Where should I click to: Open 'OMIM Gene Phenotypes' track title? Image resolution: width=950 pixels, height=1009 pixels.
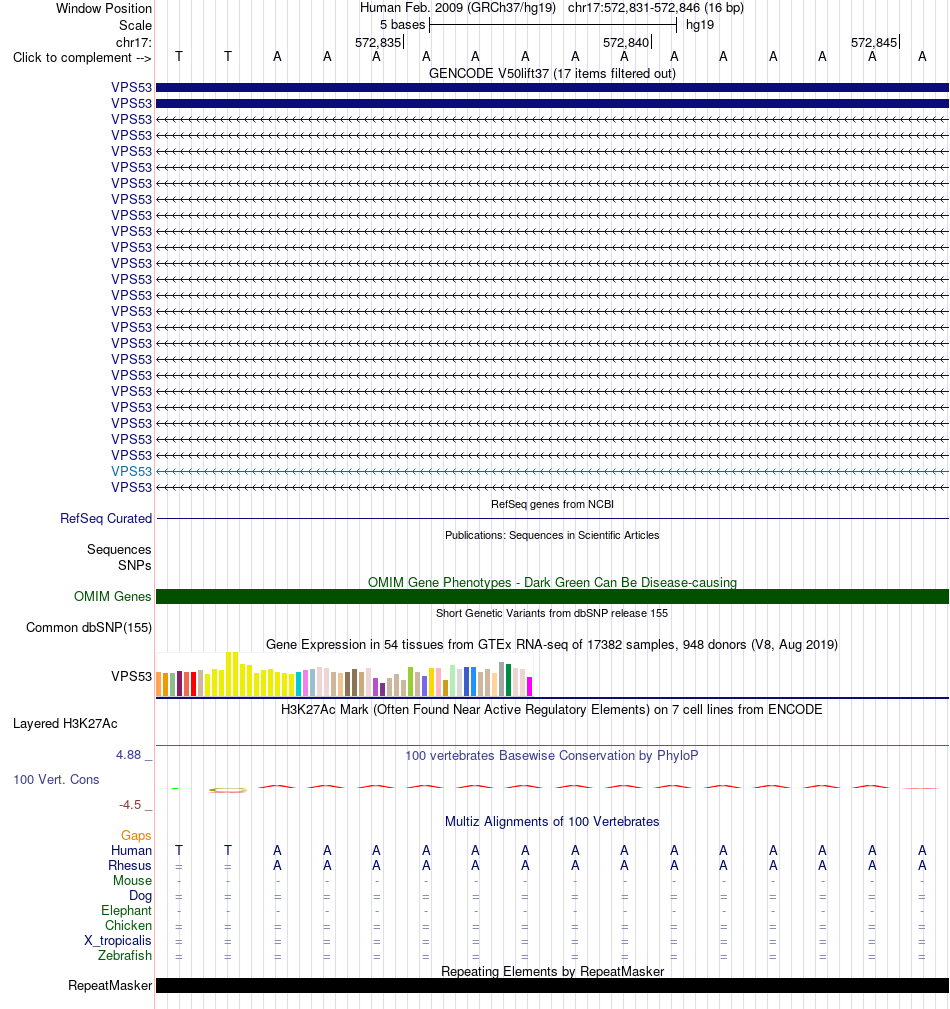tap(552, 582)
